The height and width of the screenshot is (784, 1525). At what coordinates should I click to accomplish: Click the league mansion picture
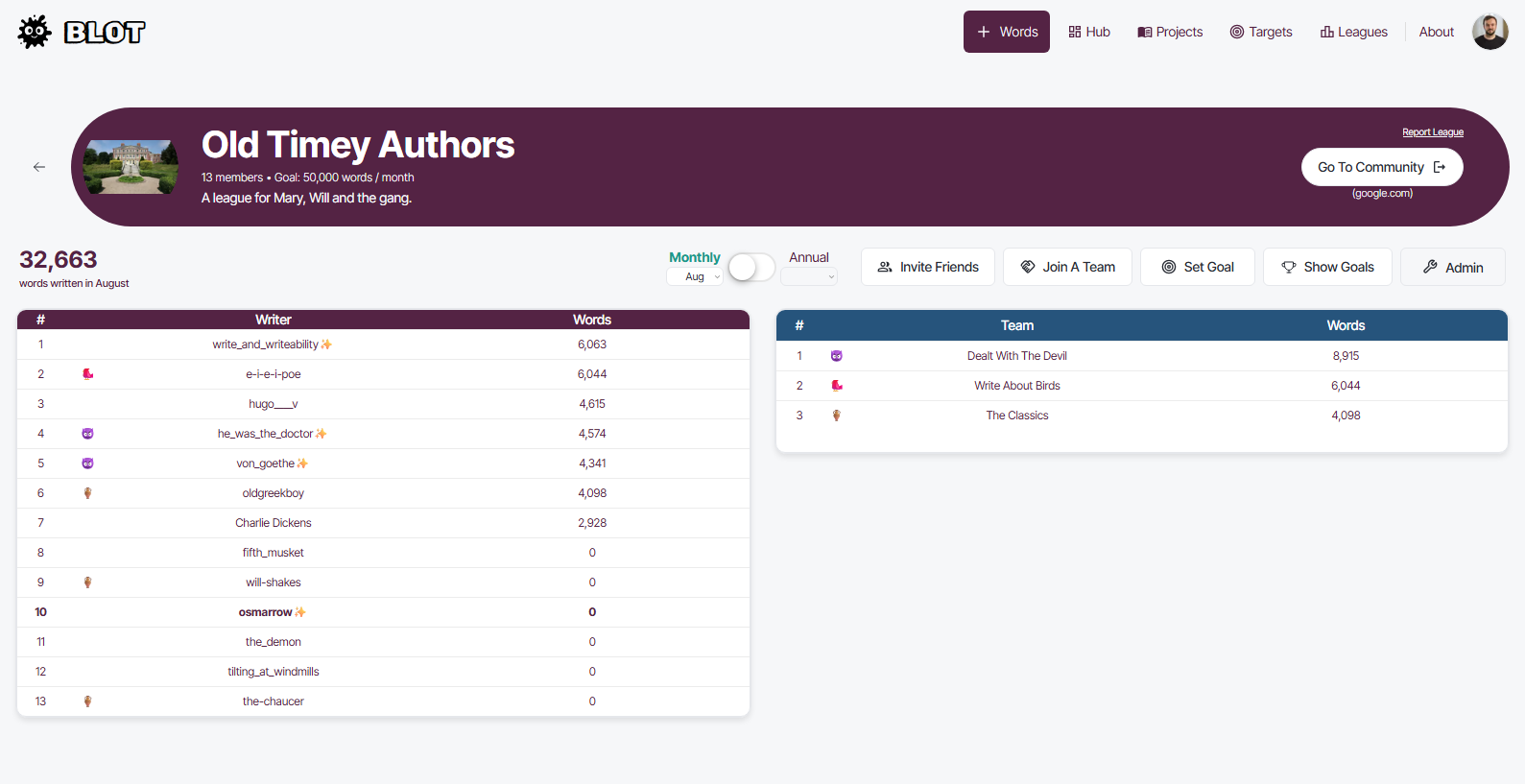pos(131,167)
